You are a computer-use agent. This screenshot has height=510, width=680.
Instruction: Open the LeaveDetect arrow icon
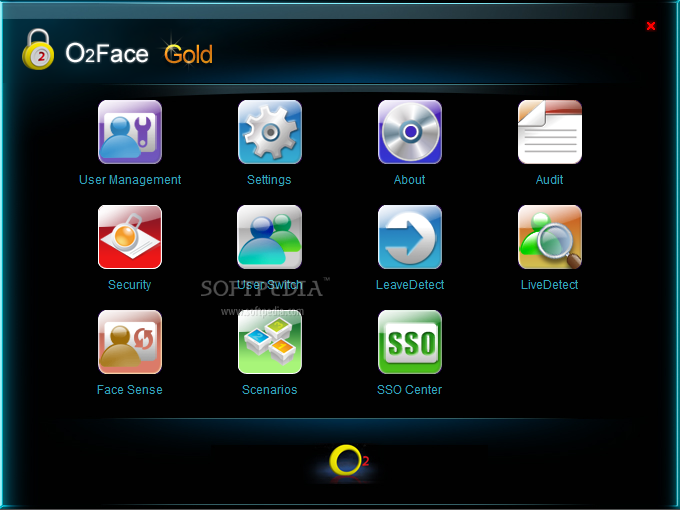coord(410,237)
